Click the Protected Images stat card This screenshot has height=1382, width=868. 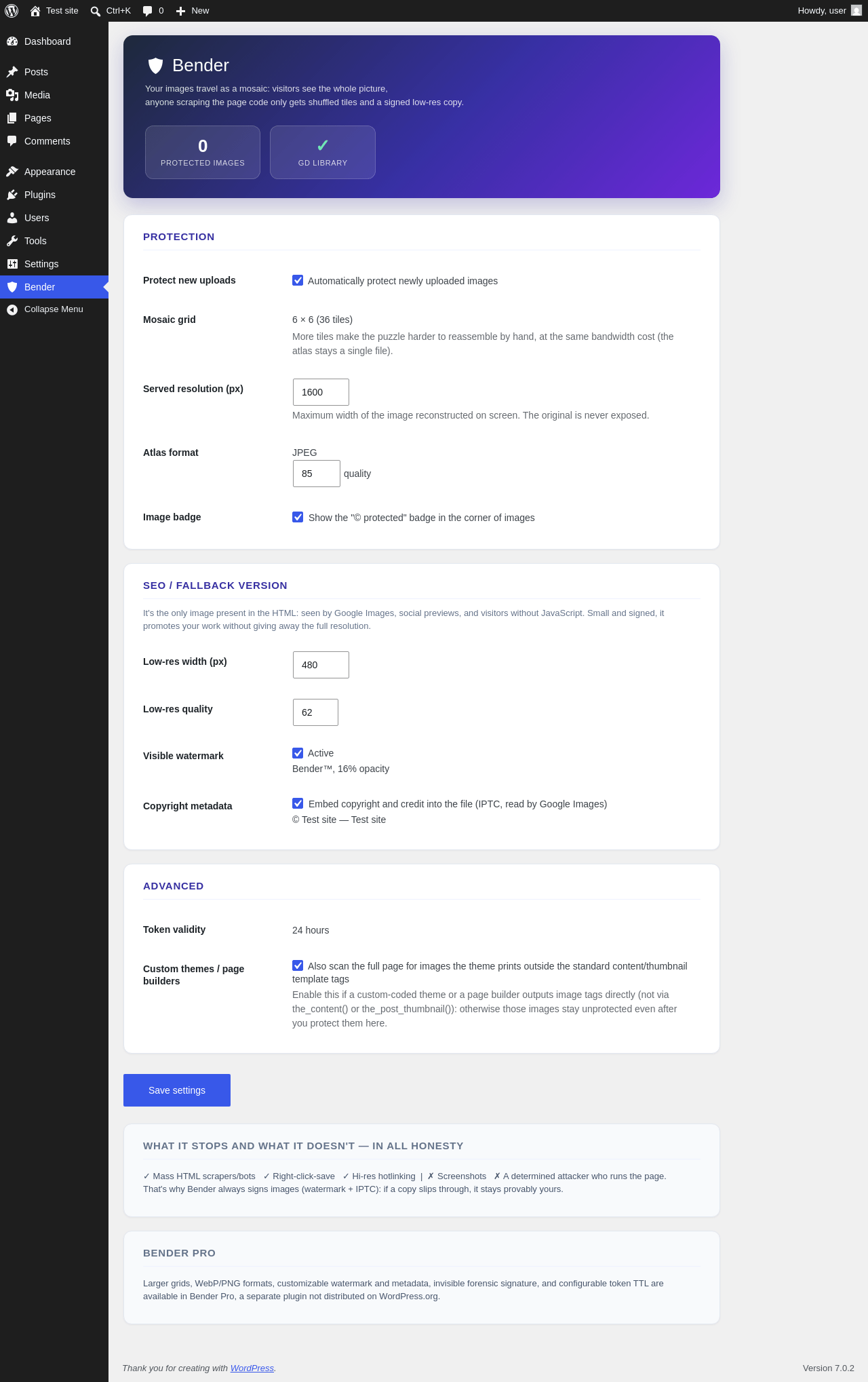point(203,153)
